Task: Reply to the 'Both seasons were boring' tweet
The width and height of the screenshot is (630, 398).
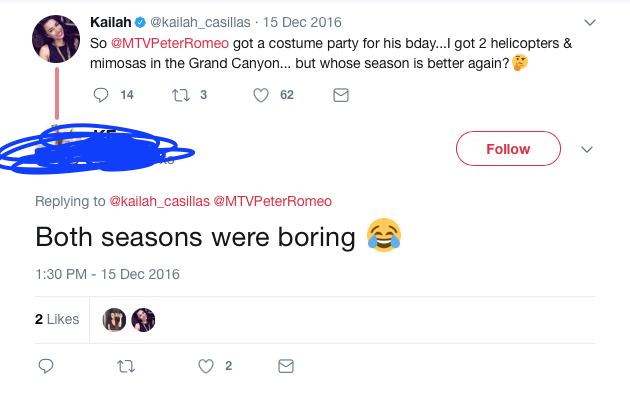Action: 46,366
